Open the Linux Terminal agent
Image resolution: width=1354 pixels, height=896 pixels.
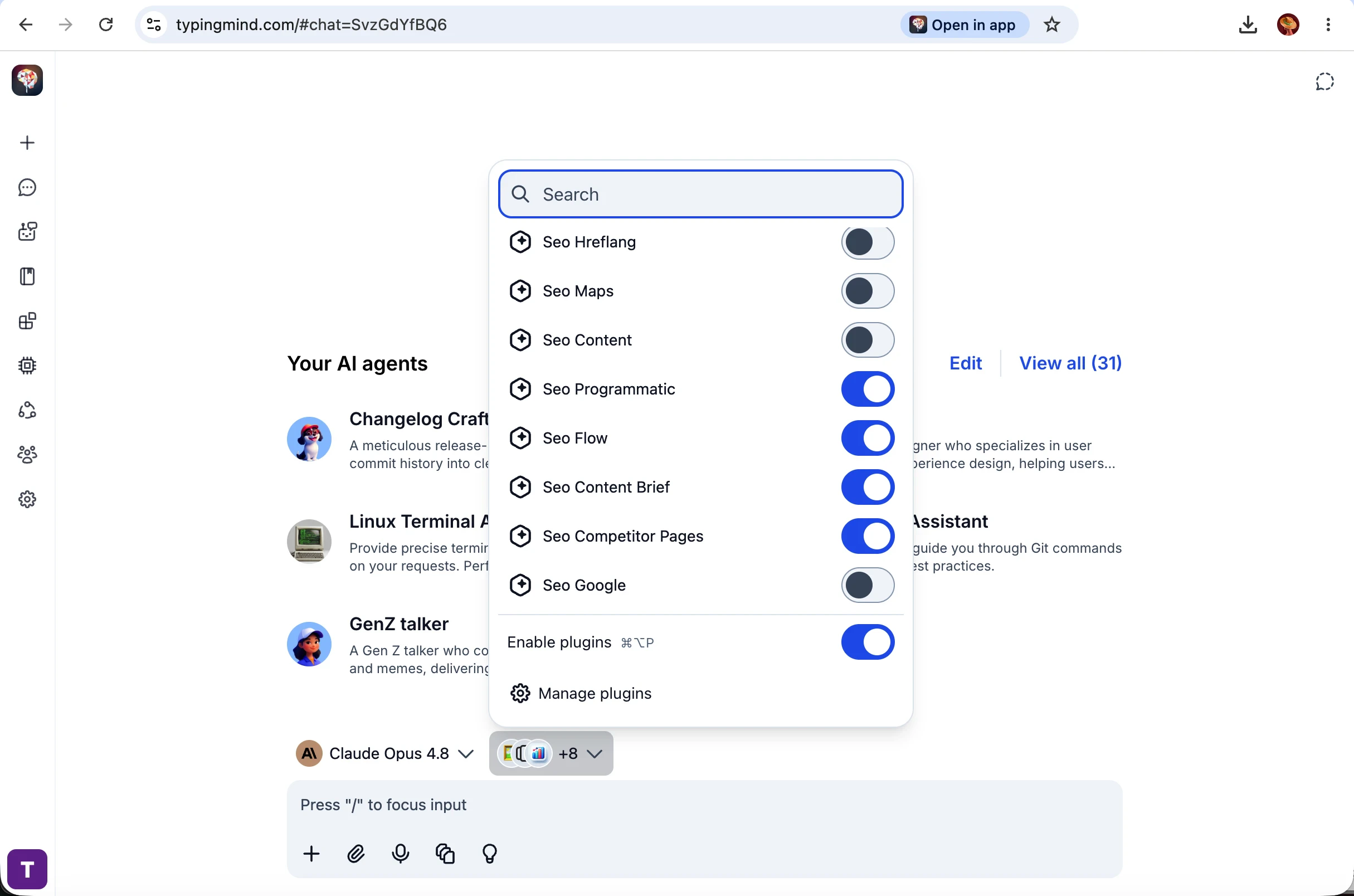[419, 522]
